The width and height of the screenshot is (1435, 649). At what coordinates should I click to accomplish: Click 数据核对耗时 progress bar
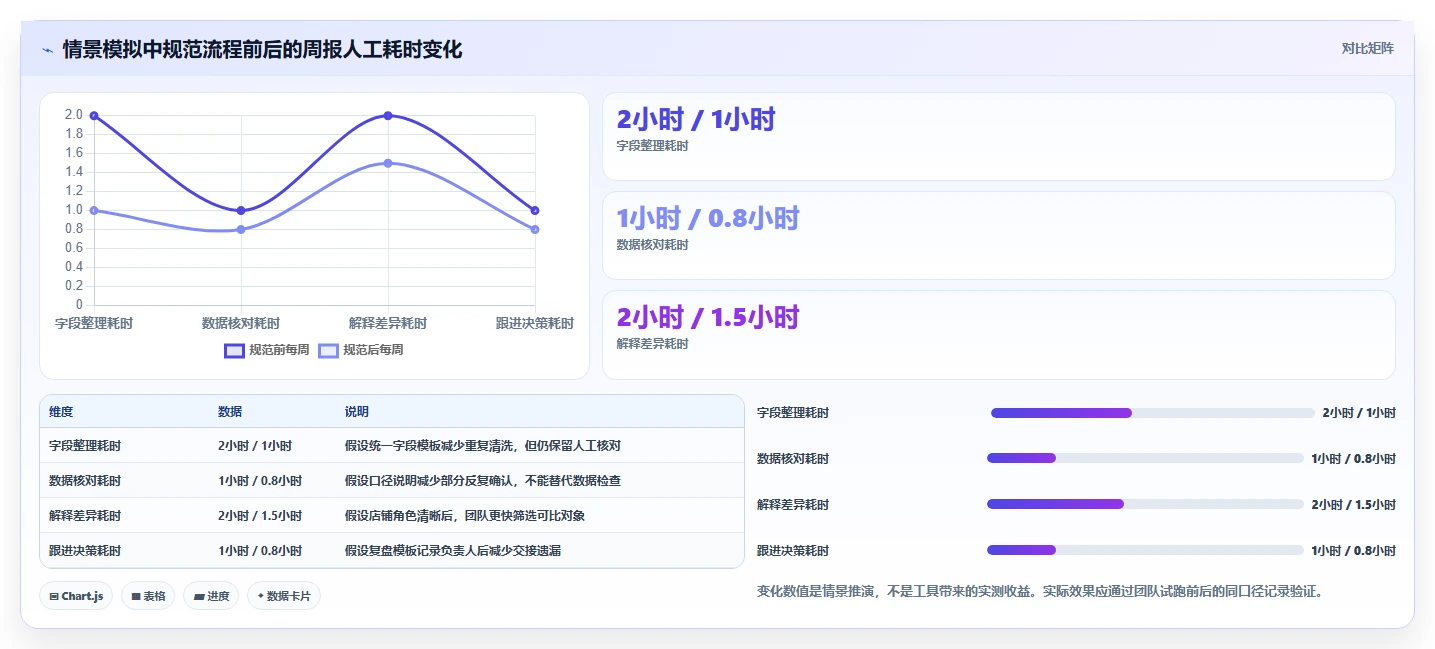click(1145, 458)
